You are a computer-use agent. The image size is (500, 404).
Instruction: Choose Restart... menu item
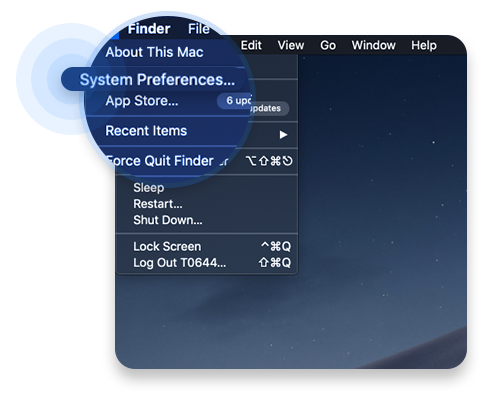coord(158,204)
